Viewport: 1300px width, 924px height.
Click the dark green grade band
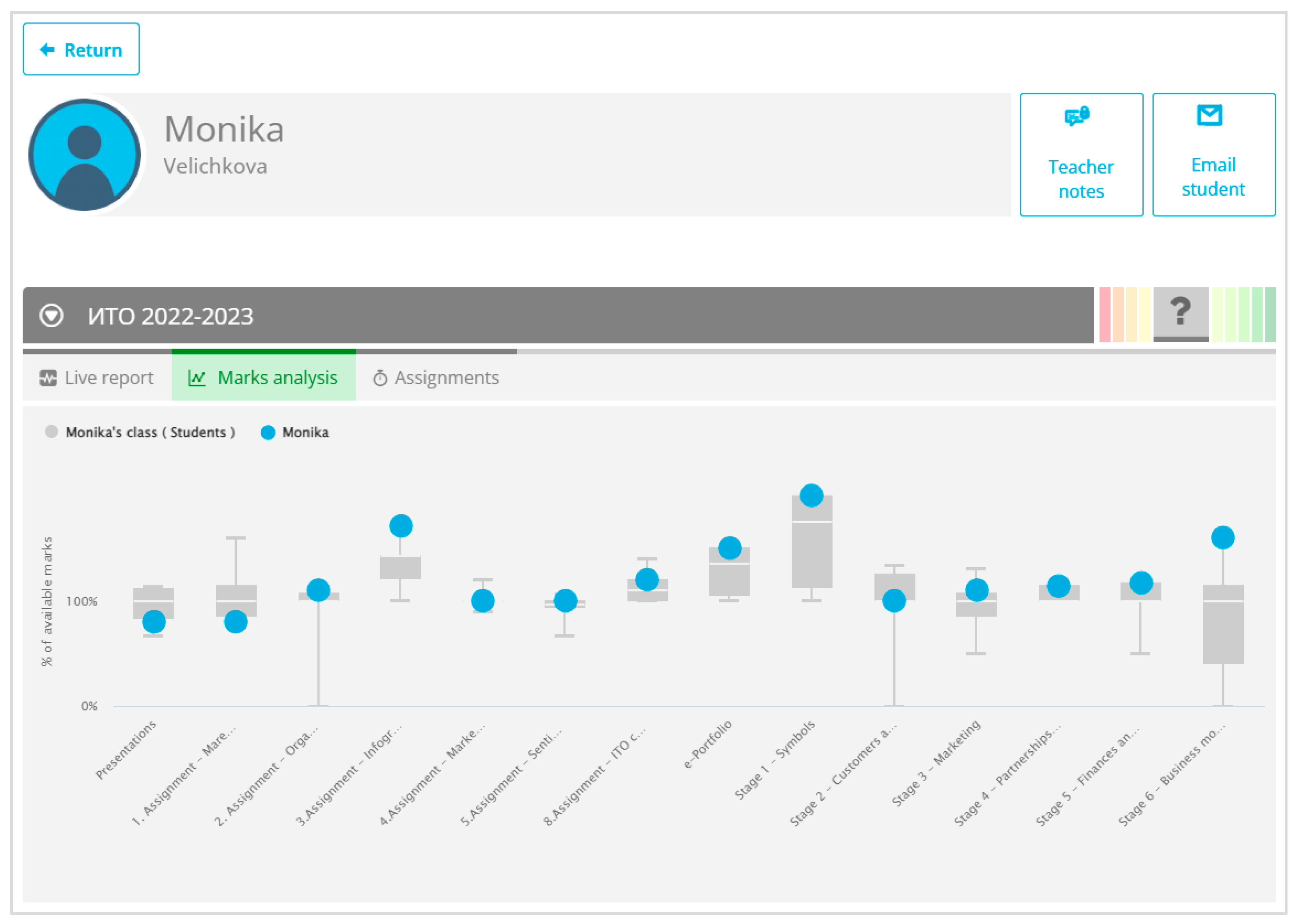1270,315
